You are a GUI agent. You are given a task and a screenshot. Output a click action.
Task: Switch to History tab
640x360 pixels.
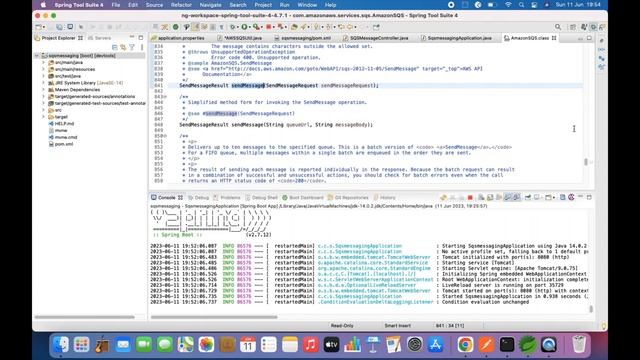click(384, 198)
